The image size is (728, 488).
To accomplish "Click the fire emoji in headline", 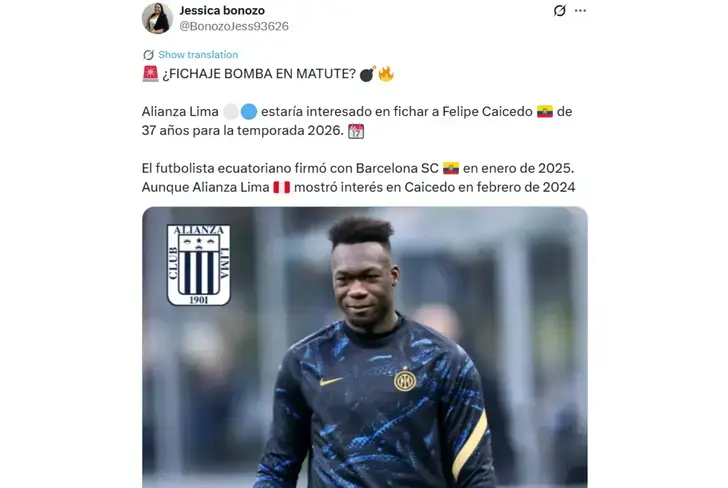I will pos(386,74).
